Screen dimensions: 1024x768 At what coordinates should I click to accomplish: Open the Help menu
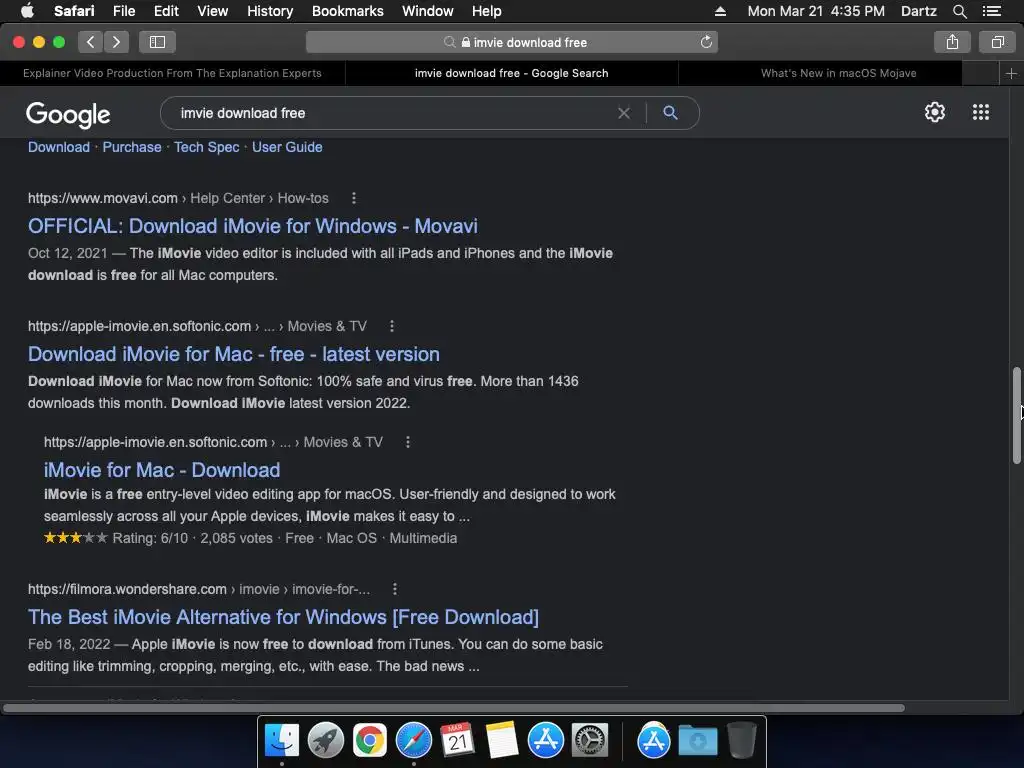(487, 11)
